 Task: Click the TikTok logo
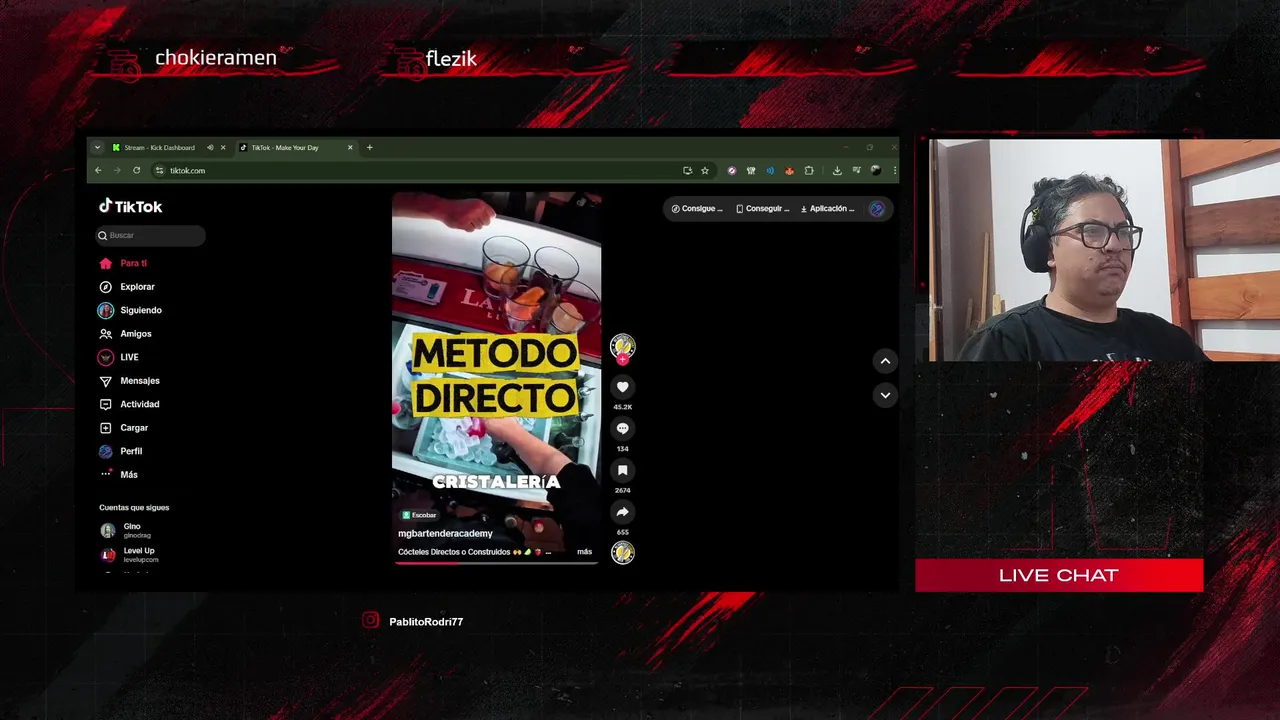pos(130,206)
